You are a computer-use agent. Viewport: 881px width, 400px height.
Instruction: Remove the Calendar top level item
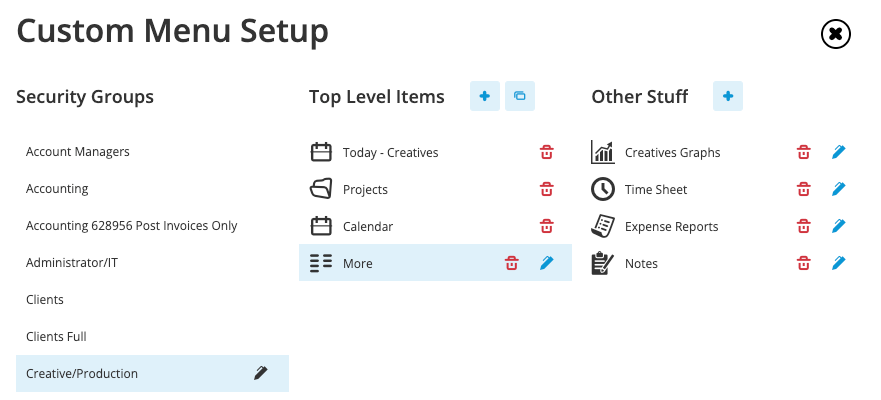(x=547, y=226)
